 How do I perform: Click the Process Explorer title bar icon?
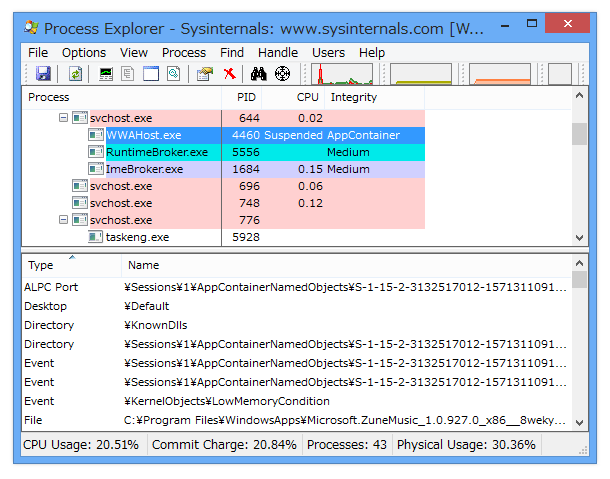tap(32, 28)
